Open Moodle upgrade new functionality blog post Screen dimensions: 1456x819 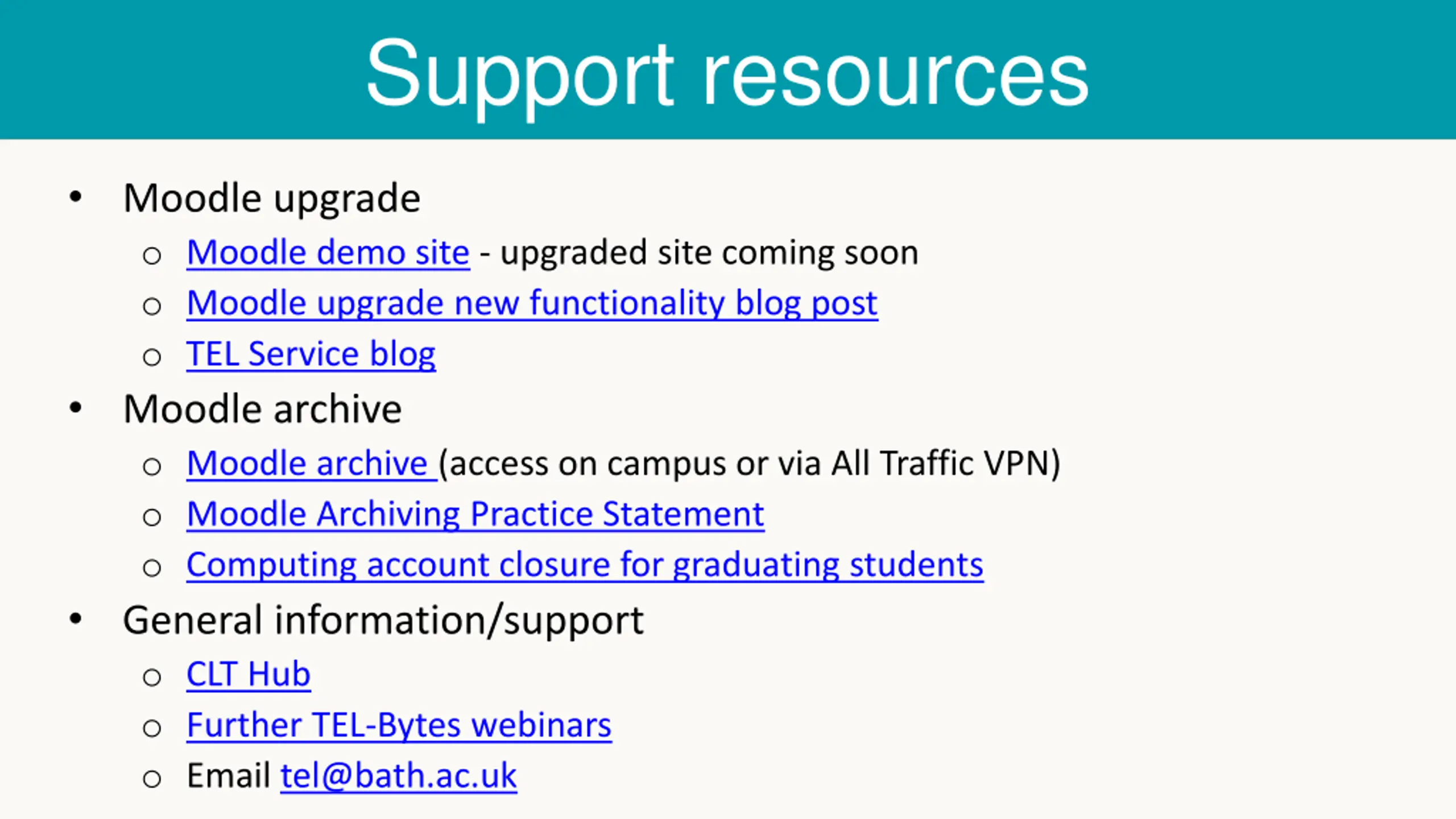click(532, 303)
